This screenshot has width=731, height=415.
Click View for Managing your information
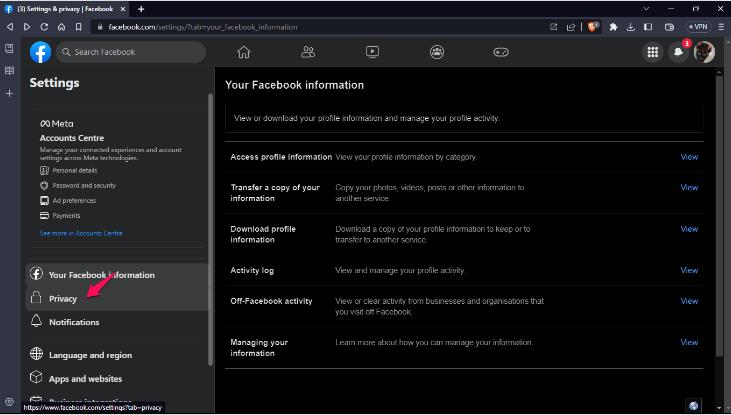[689, 342]
